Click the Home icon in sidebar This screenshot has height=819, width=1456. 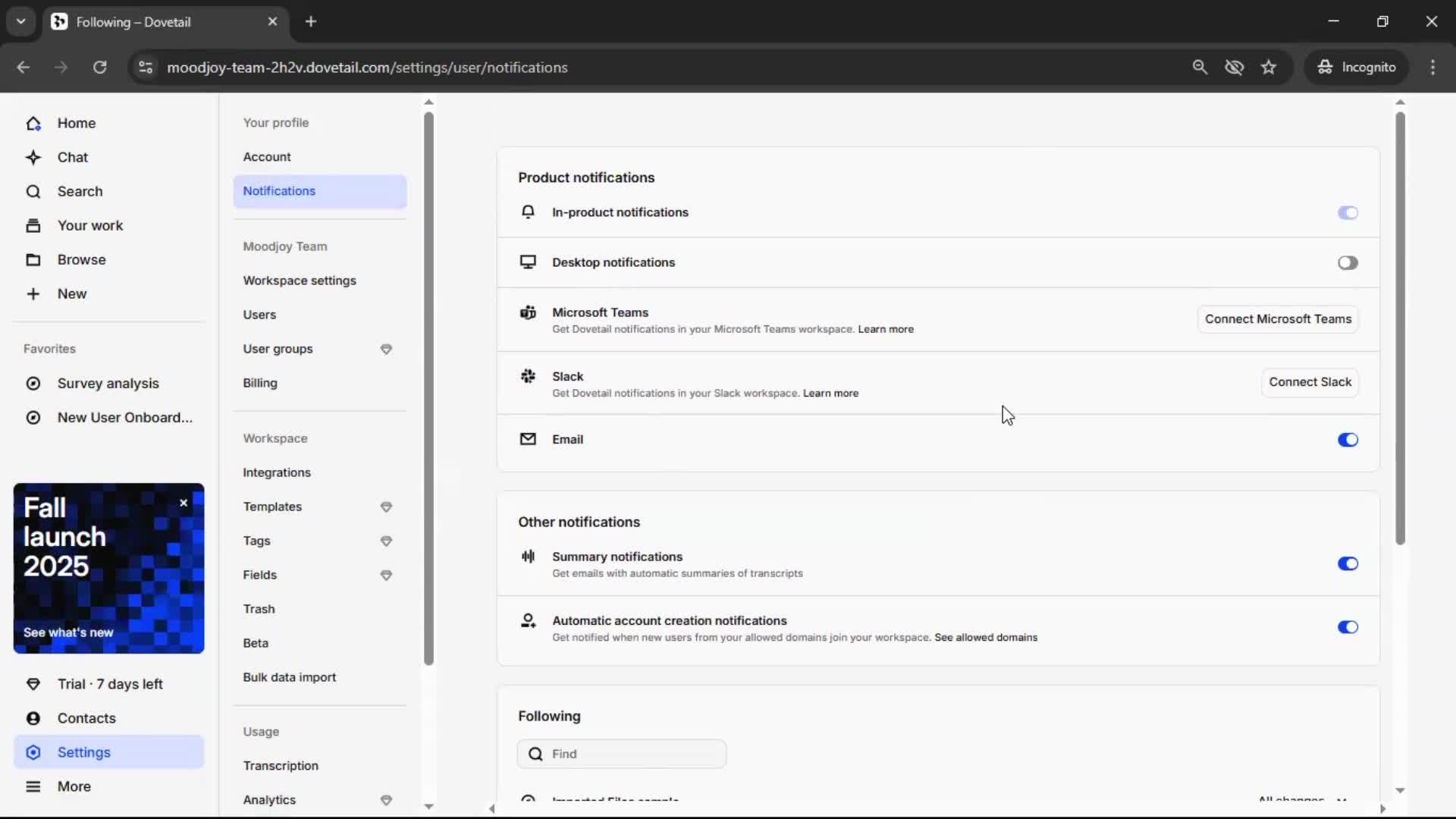point(33,124)
